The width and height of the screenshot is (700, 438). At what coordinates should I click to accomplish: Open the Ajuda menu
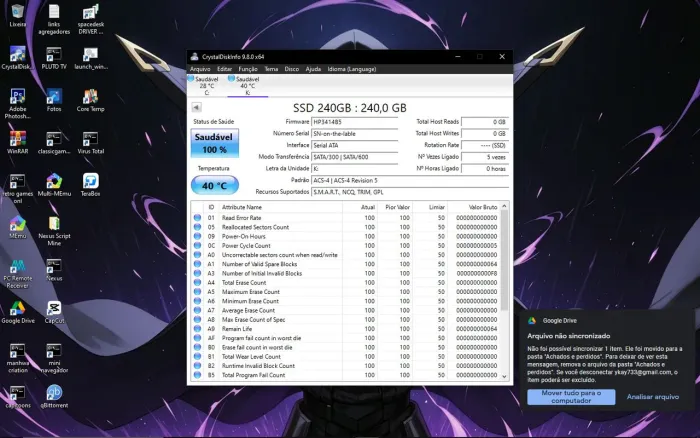pyautogui.click(x=313, y=69)
